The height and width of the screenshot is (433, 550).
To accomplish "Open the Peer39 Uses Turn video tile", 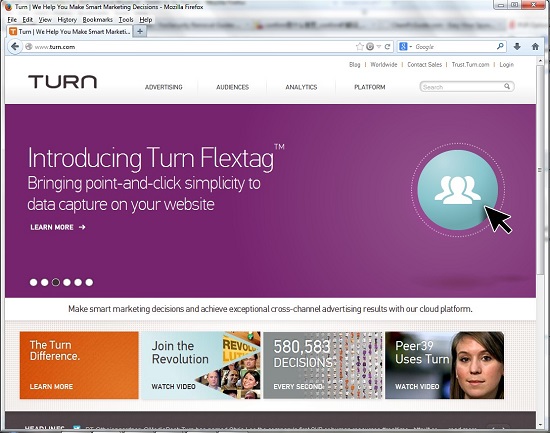I will point(444,365).
